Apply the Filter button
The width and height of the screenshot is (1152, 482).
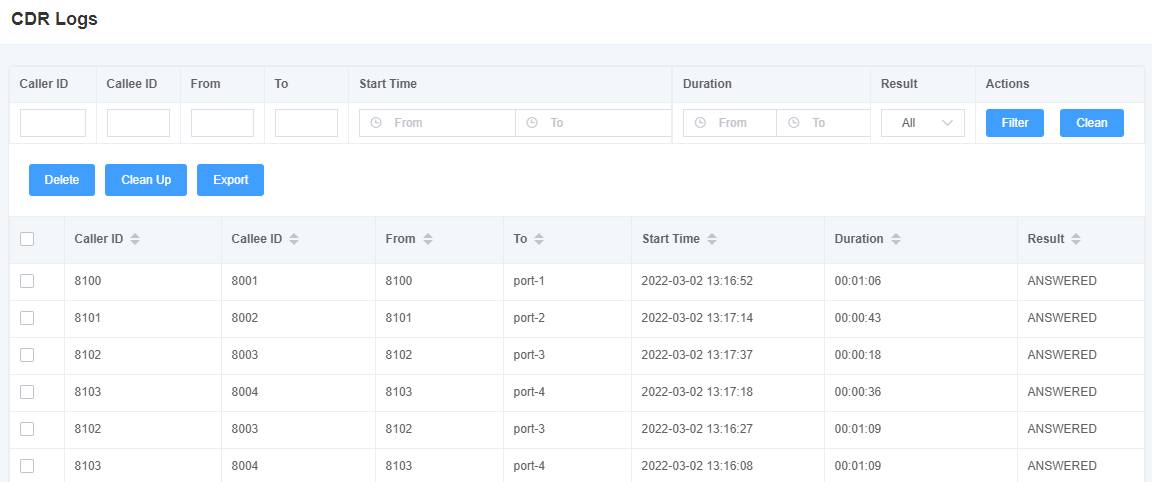pos(1015,123)
